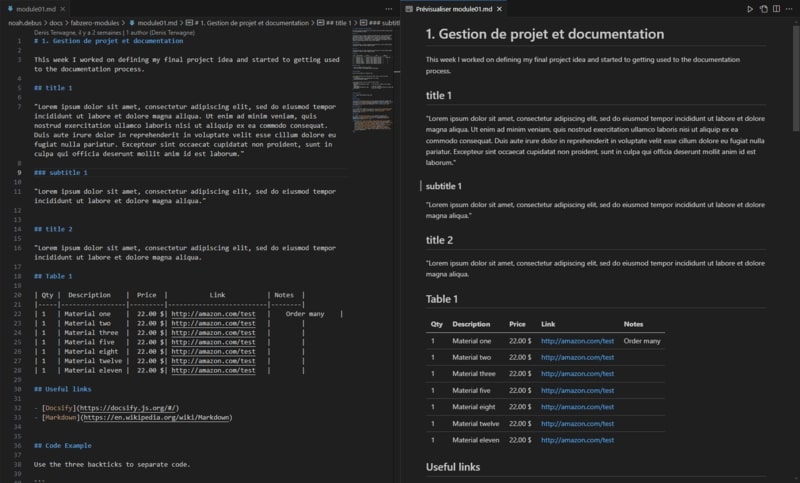This screenshot has height=483, width=800.
Task: Click the preview icon in the Prévisualiser tab
Action: pyautogui.click(x=409, y=9)
